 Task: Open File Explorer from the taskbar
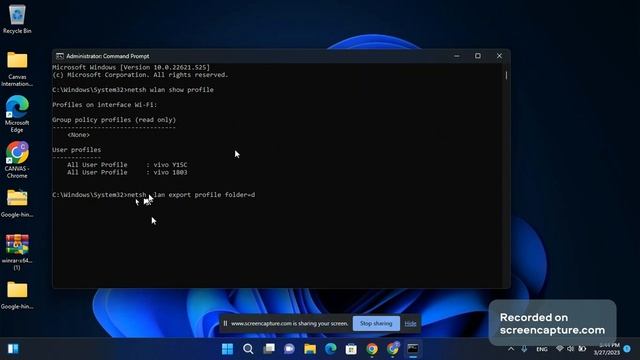pyautogui.click(x=310, y=349)
